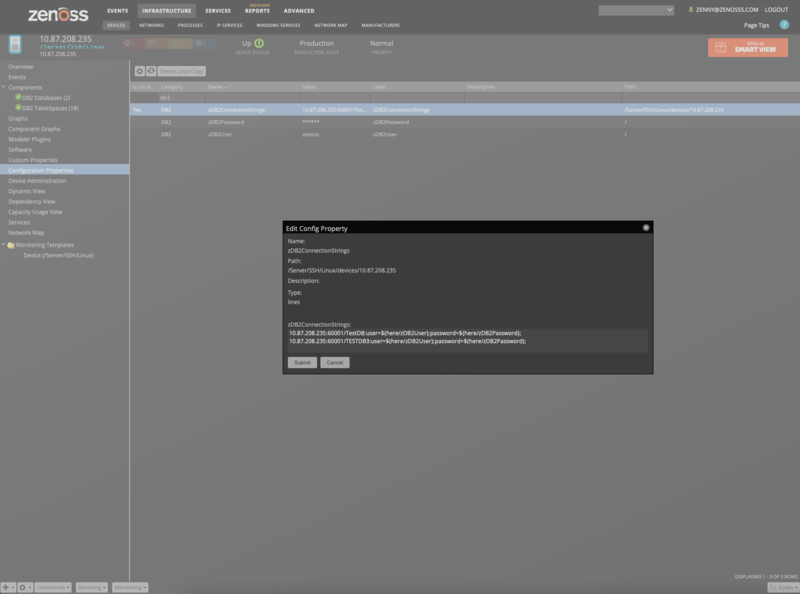The height and width of the screenshot is (594, 800).
Task: Switch to the Windows Services sub-tab
Action: [x=278, y=25]
